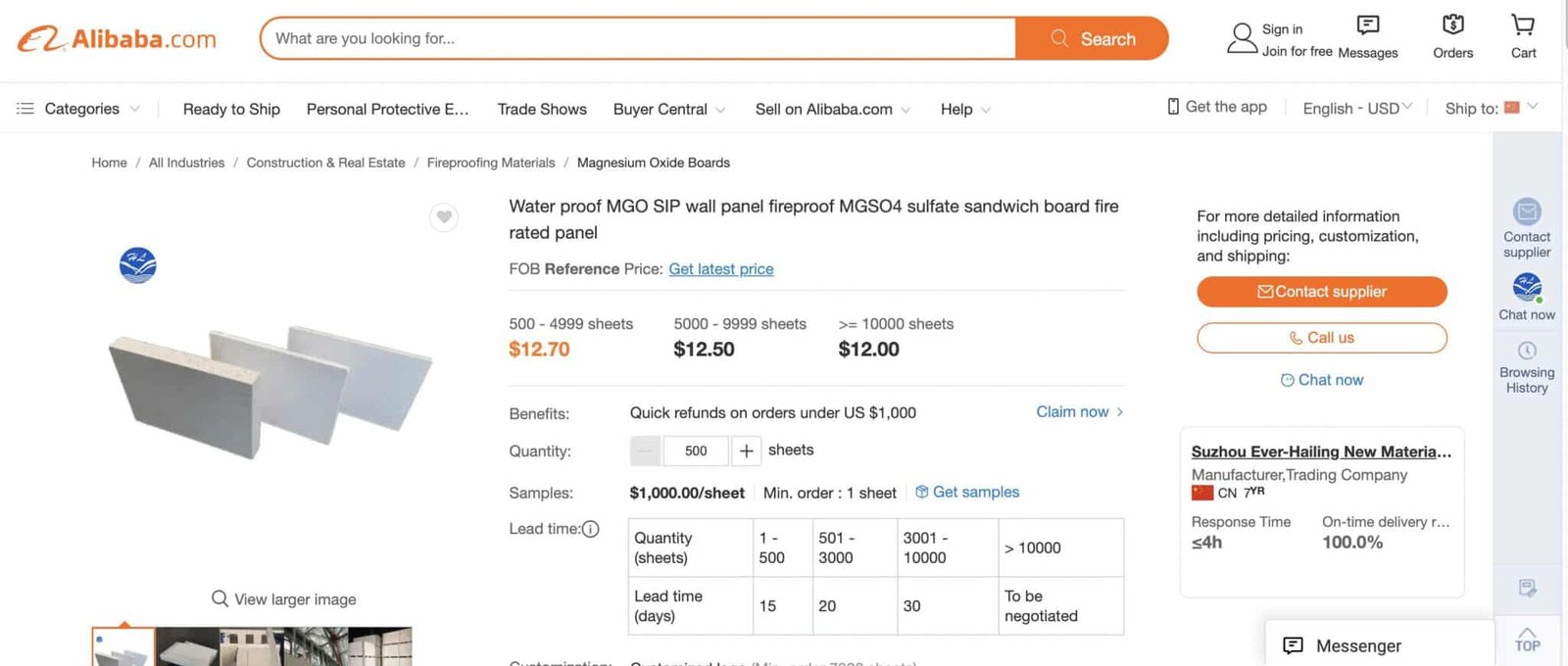Open the Cart icon in header
The image size is (1568, 666).
[x=1523, y=24]
